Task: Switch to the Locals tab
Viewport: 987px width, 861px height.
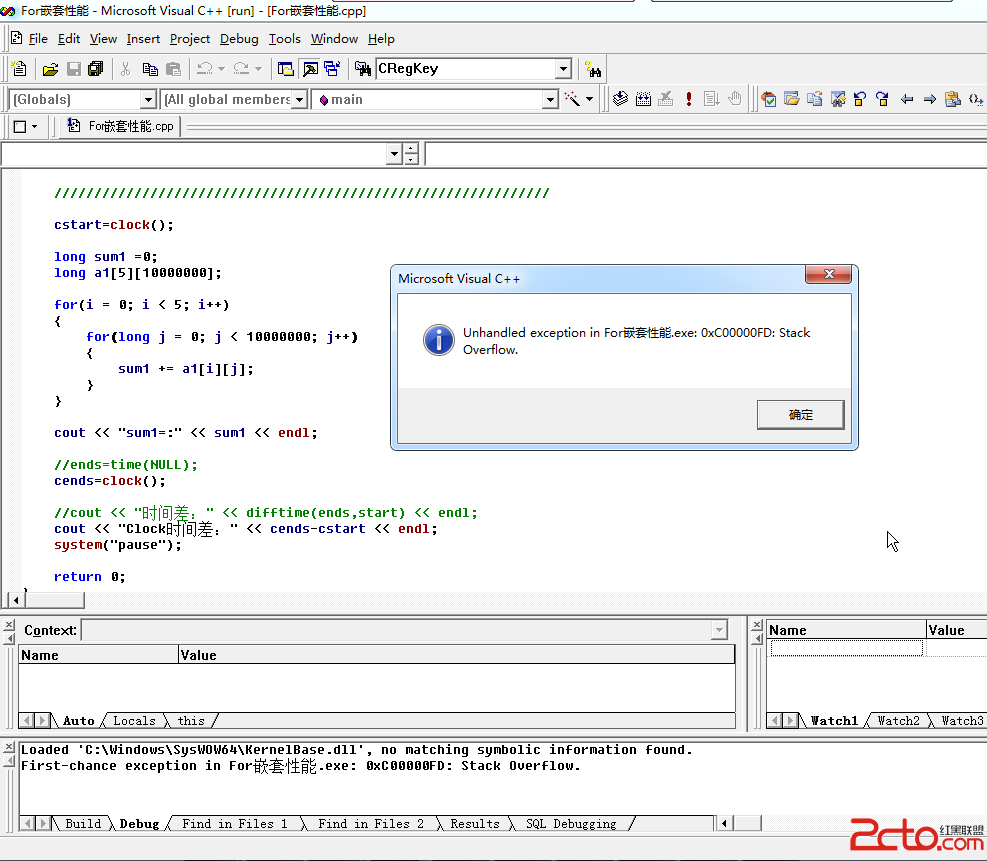Action: pos(134,721)
